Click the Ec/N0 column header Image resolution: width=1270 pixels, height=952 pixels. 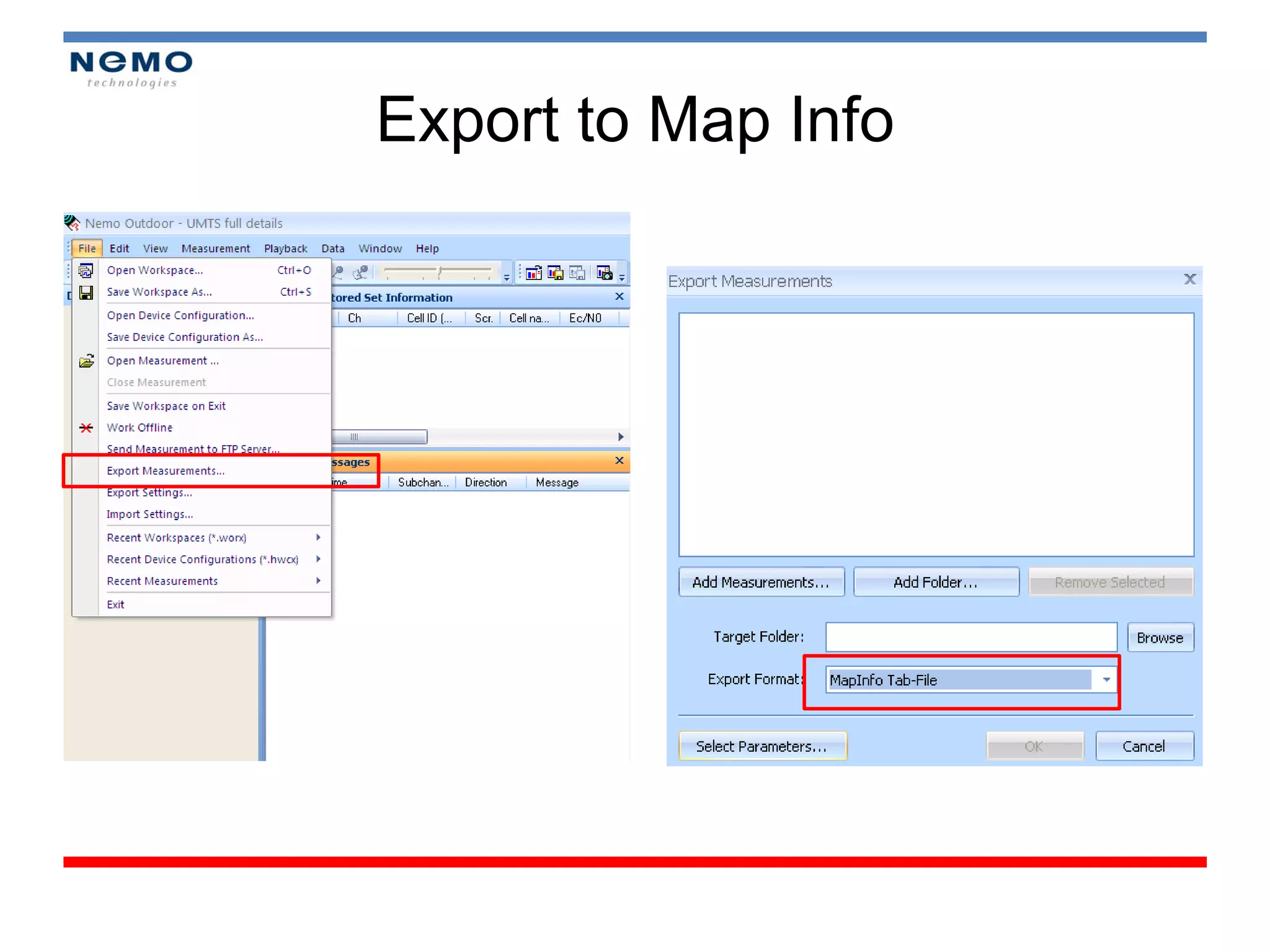pyautogui.click(x=590, y=318)
